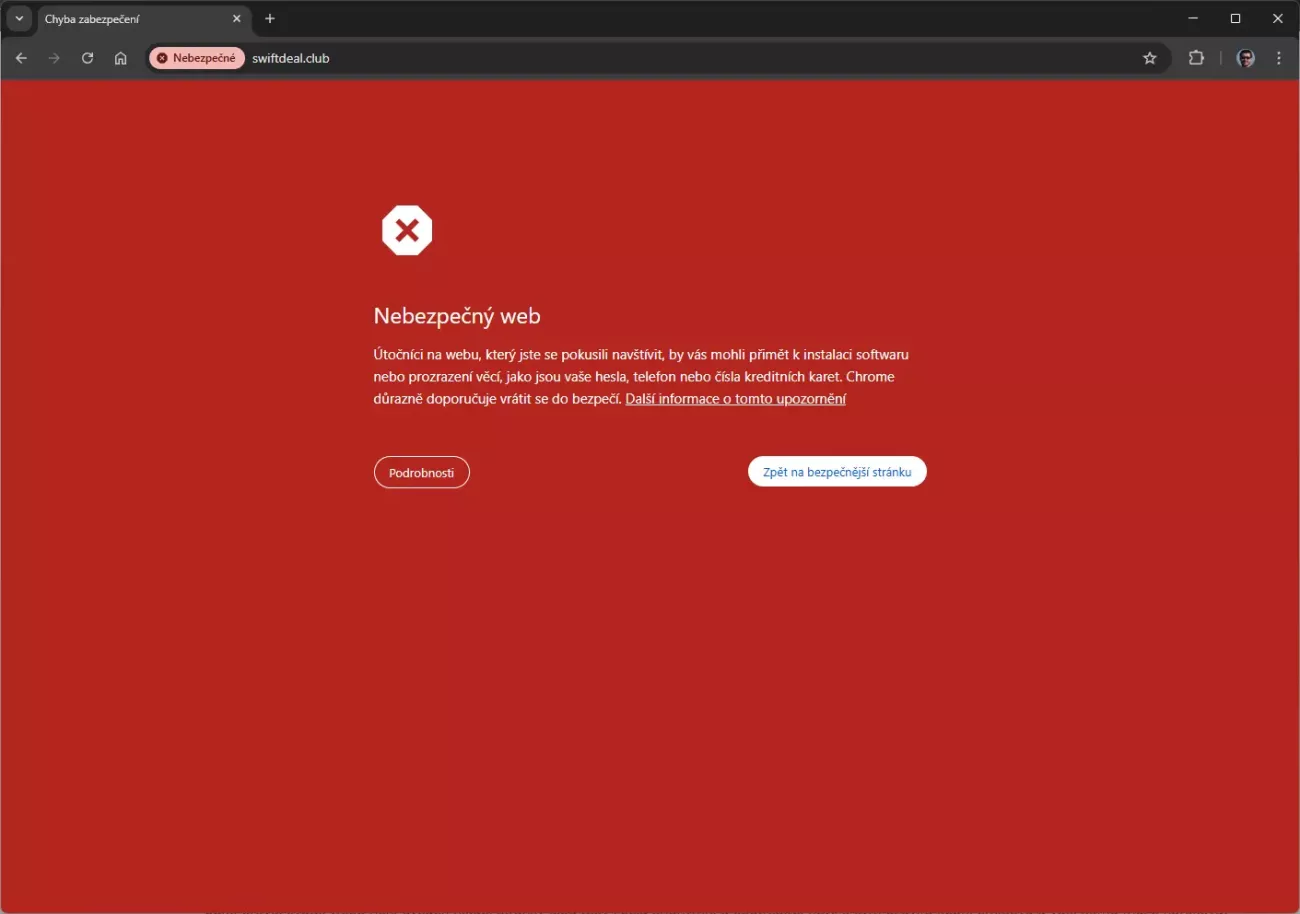Minimize the Chrome window
Viewport: 1300px width, 914px height.
coord(1193,19)
